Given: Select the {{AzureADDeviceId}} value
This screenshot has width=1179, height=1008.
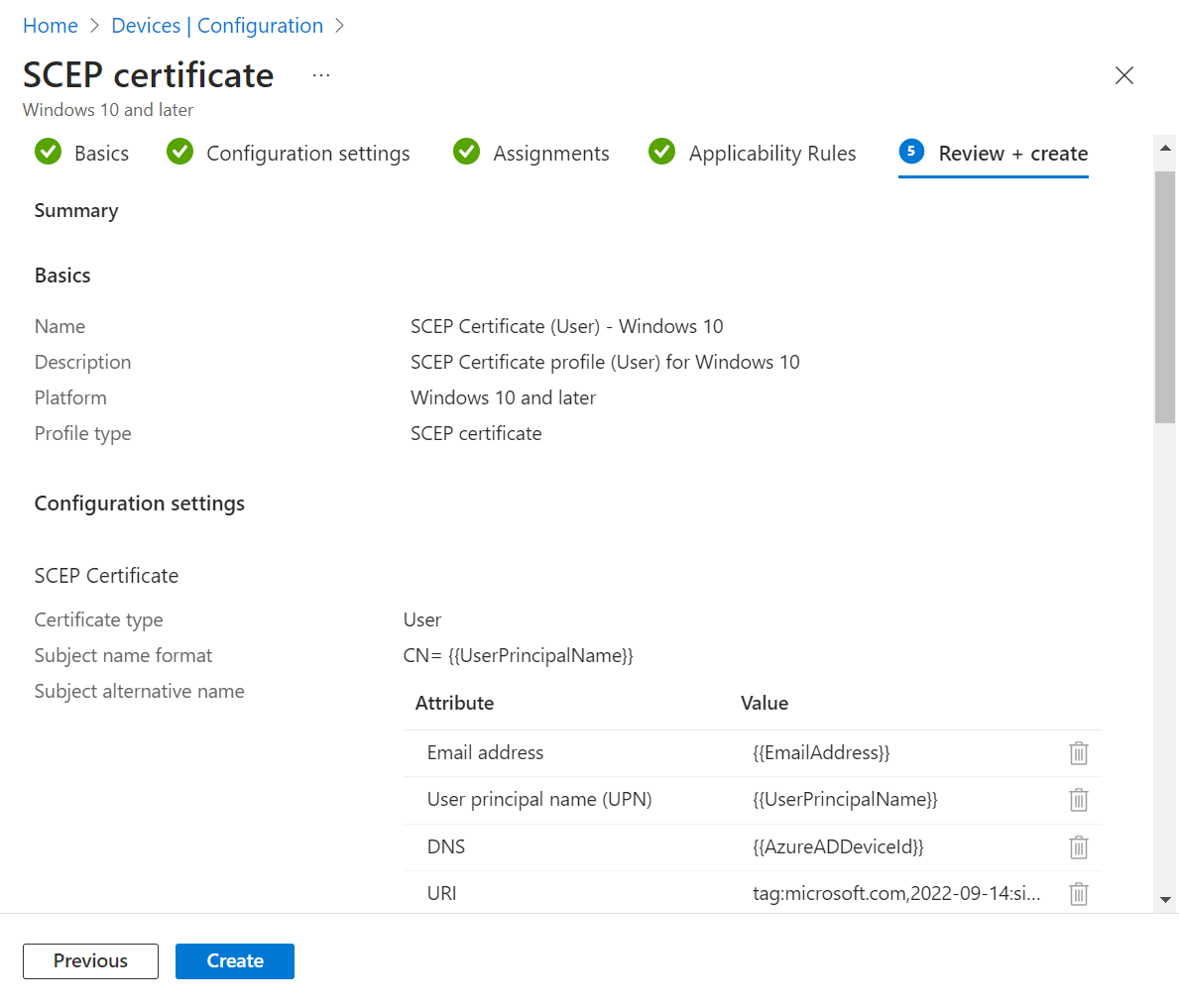Looking at the screenshot, I should pyautogui.click(x=838, y=846).
